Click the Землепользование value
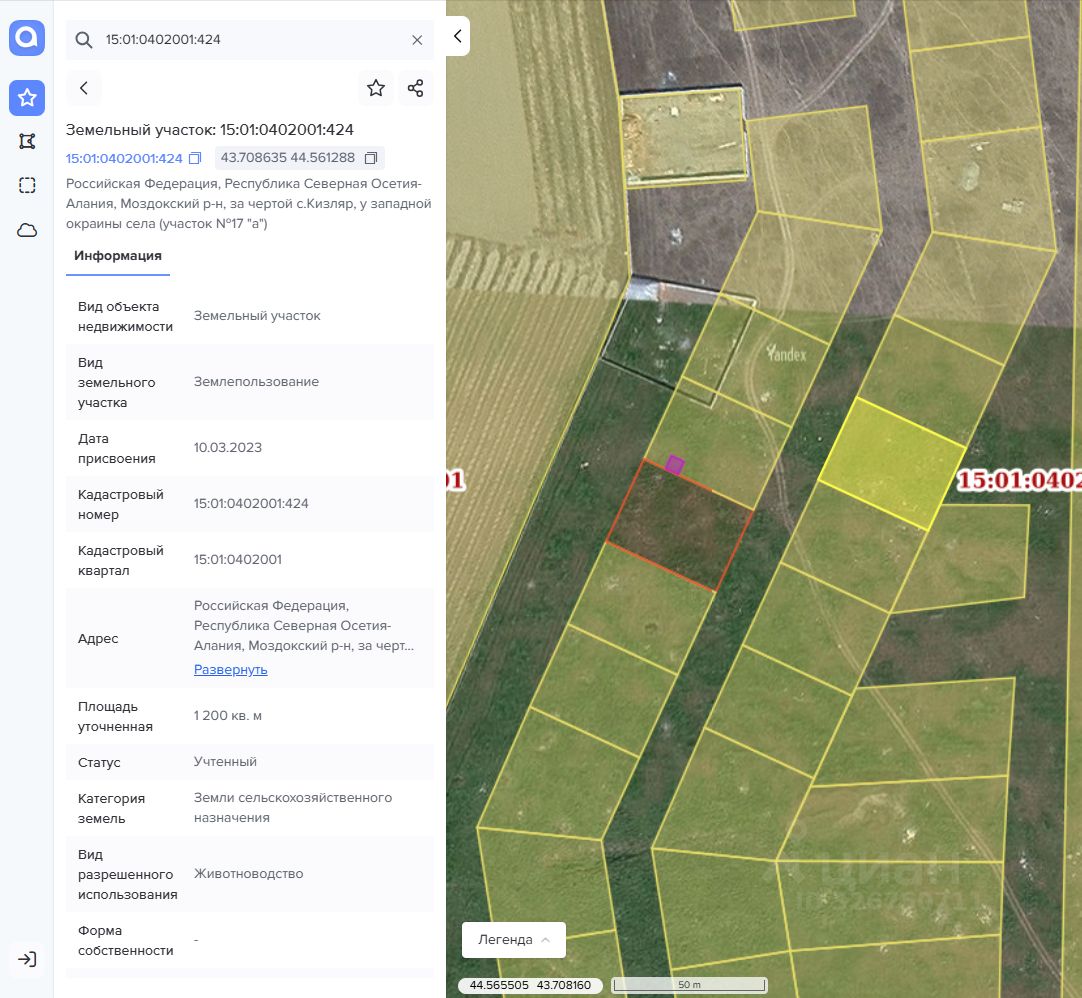 (256, 382)
